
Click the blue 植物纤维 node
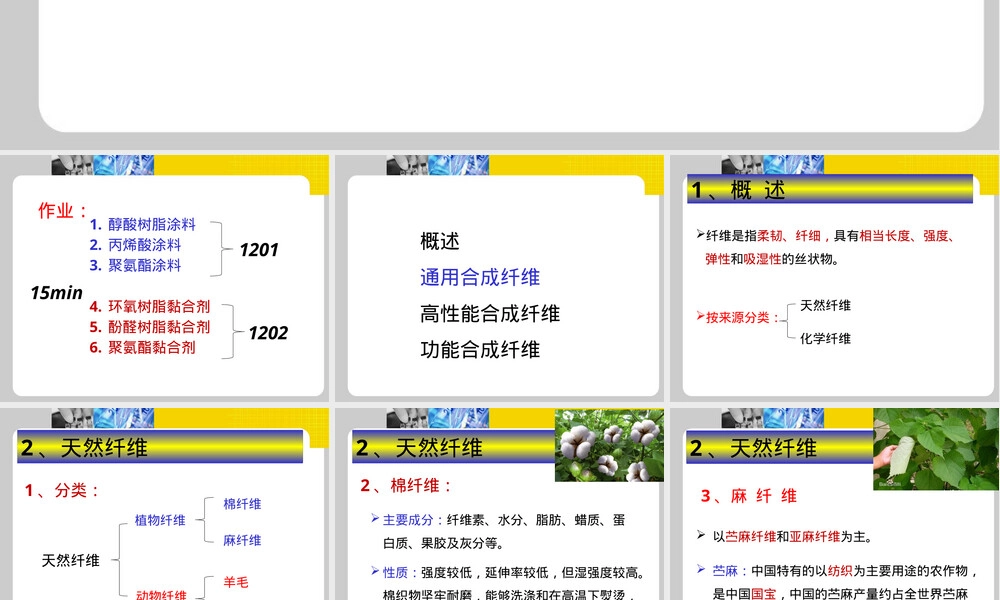tap(160, 520)
